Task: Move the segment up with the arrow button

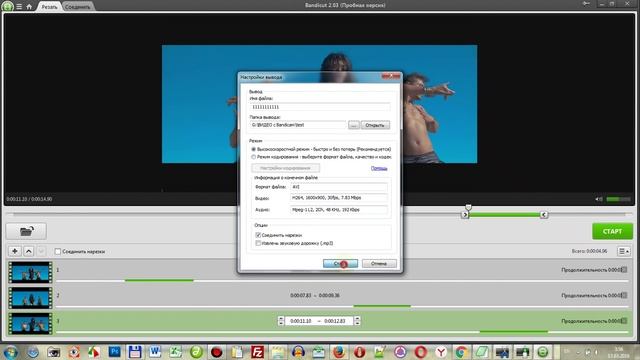Action: click(x=28, y=251)
